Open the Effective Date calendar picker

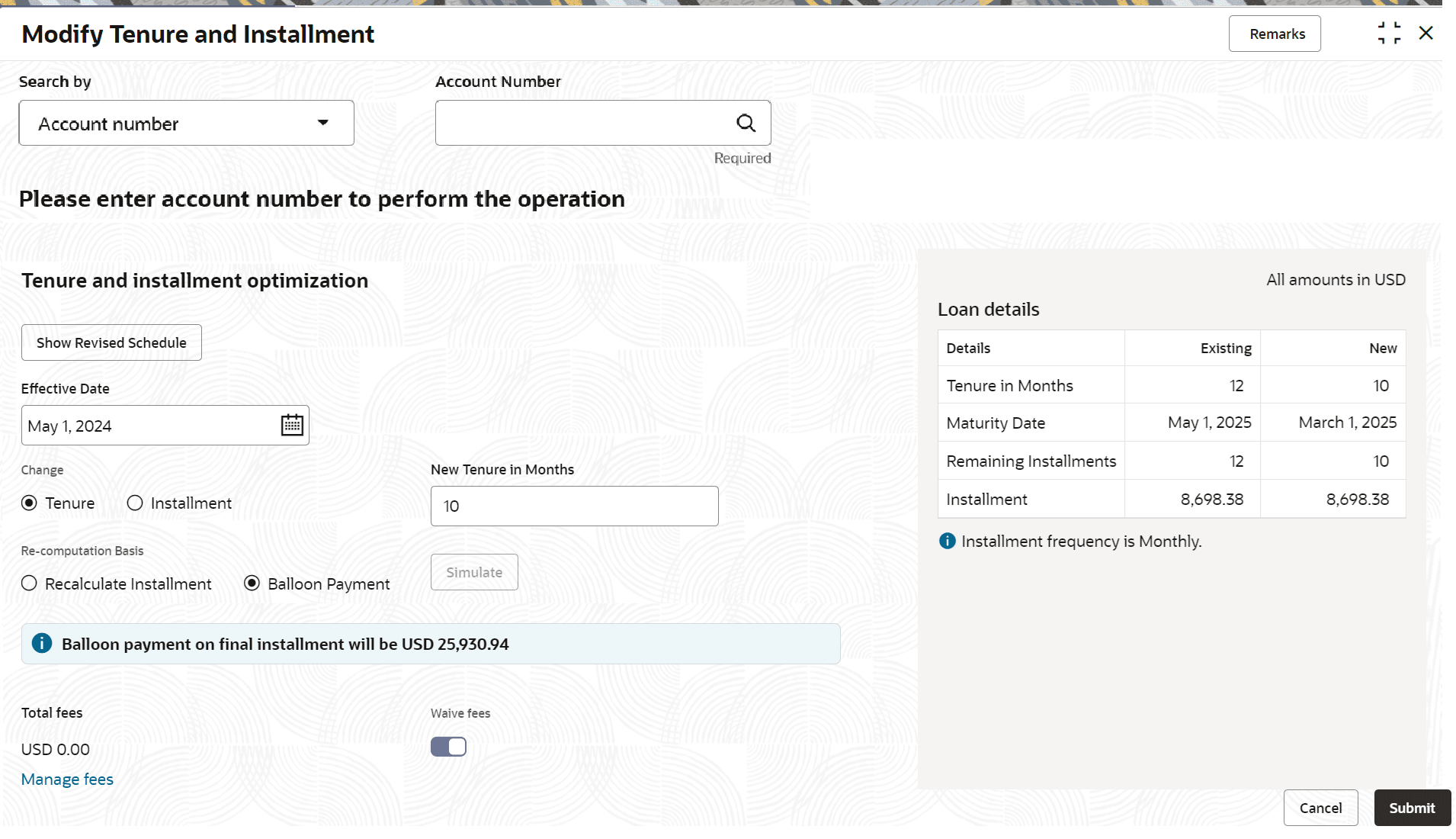[x=292, y=425]
